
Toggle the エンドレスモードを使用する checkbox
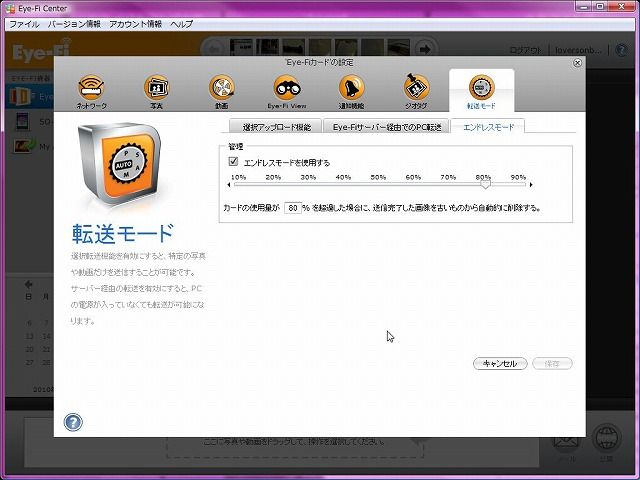click(x=233, y=161)
